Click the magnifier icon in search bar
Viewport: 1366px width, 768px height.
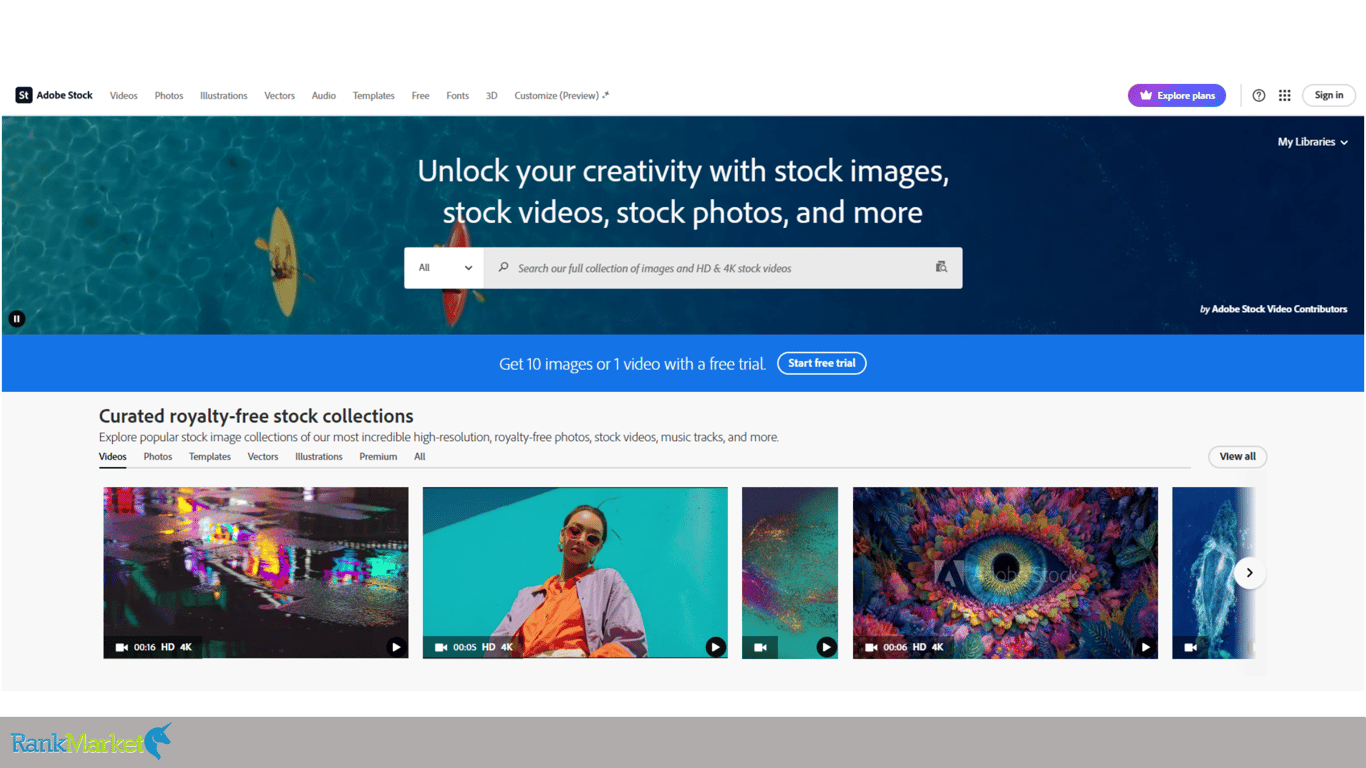504,267
